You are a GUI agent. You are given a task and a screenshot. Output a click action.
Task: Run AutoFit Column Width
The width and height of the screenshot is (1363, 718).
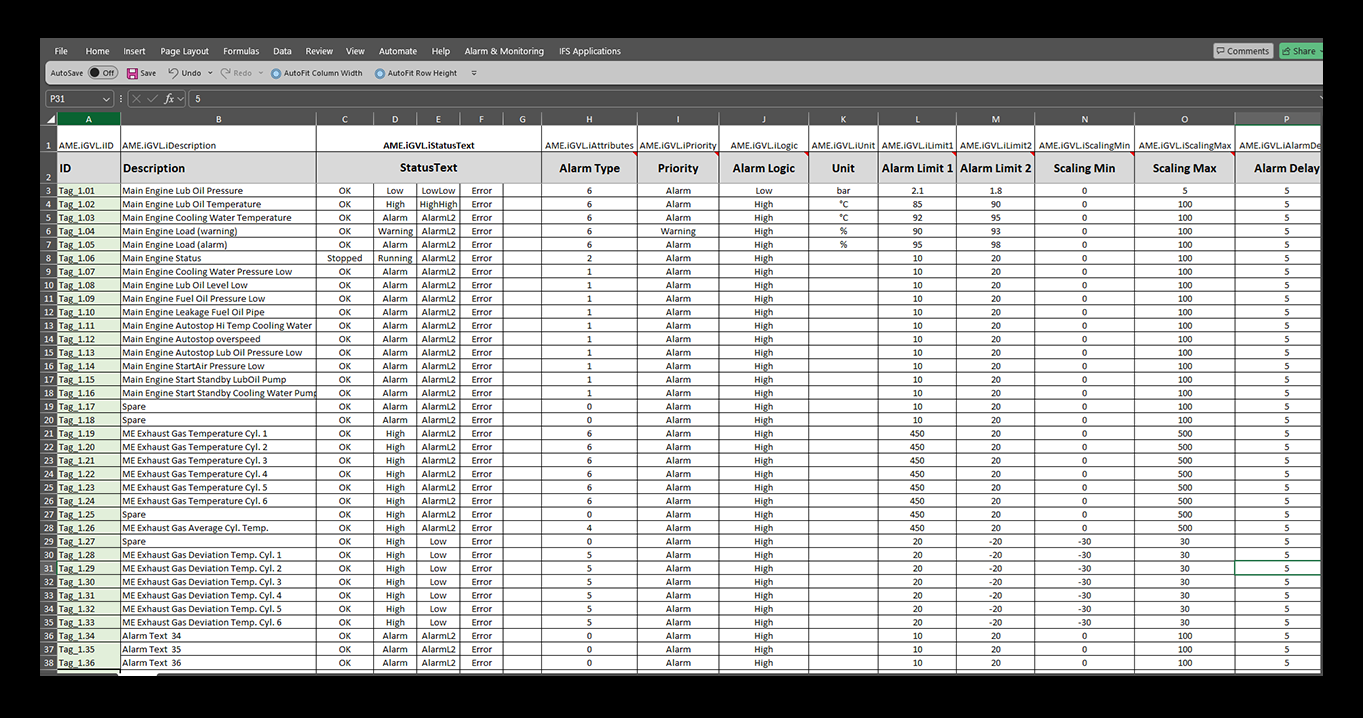[x=317, y=73]
